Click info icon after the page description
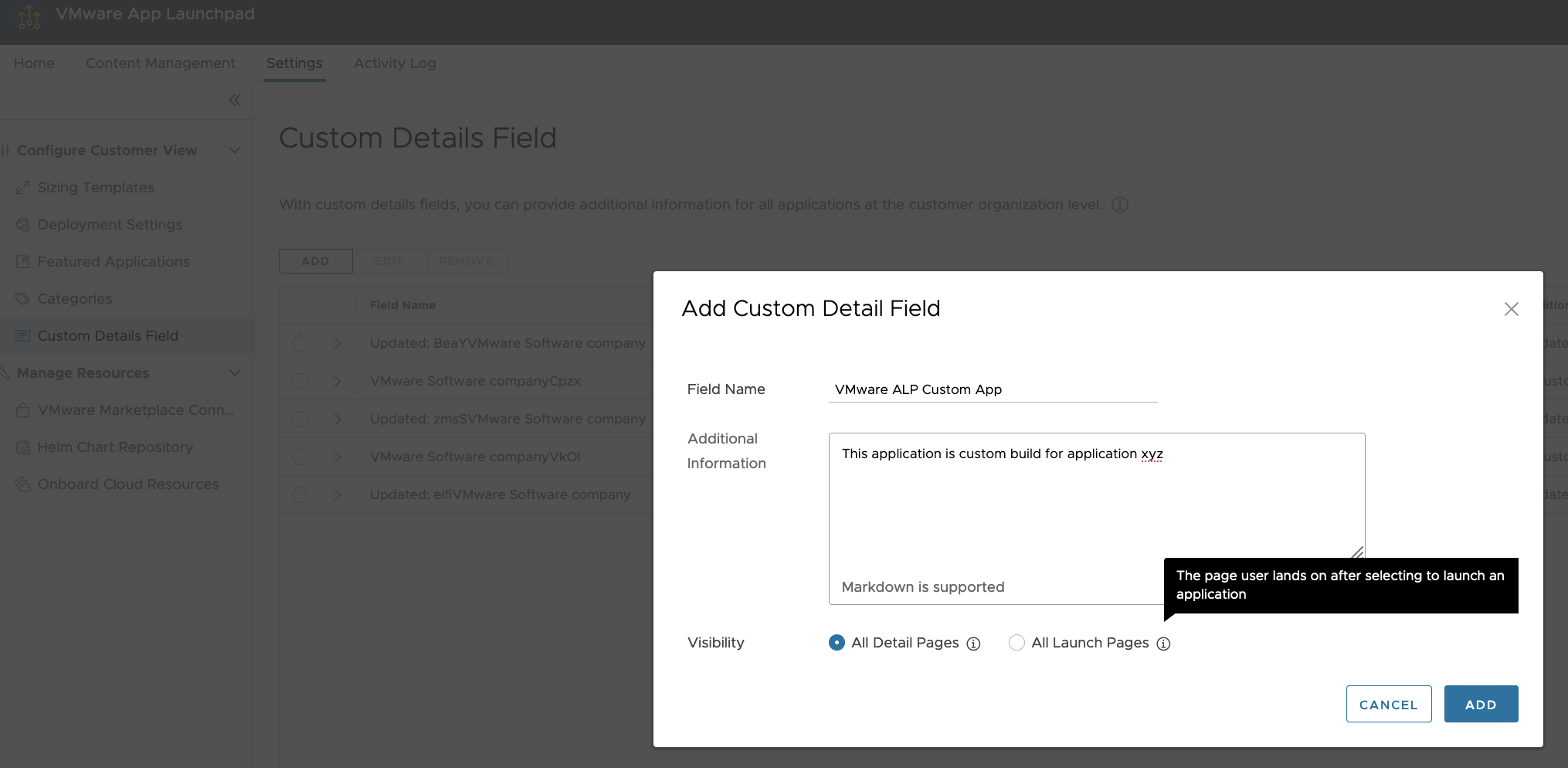Screen dimensions: 1568x768 click(1119, 205)
